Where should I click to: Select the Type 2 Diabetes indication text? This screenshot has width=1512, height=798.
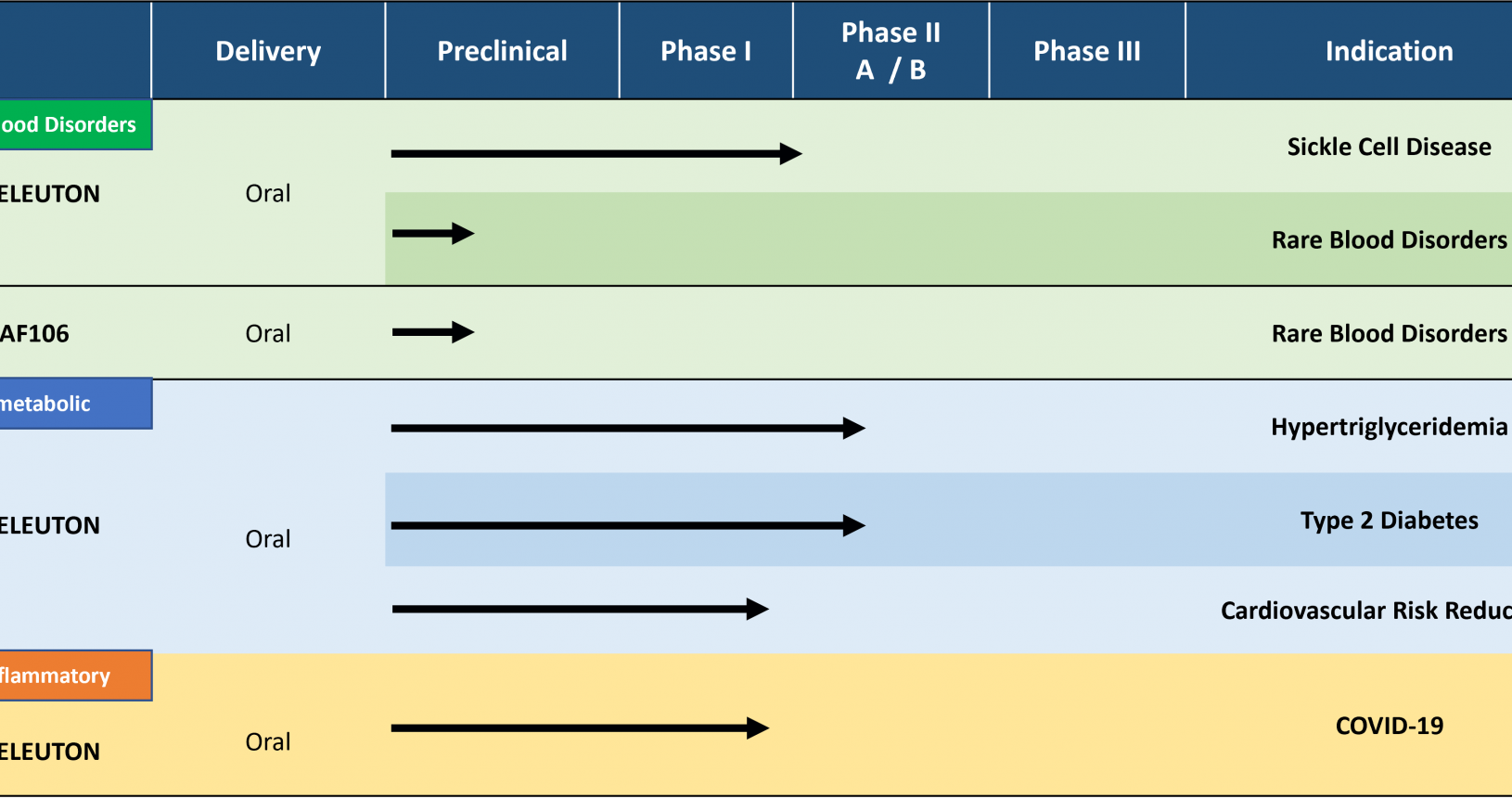1389,521
